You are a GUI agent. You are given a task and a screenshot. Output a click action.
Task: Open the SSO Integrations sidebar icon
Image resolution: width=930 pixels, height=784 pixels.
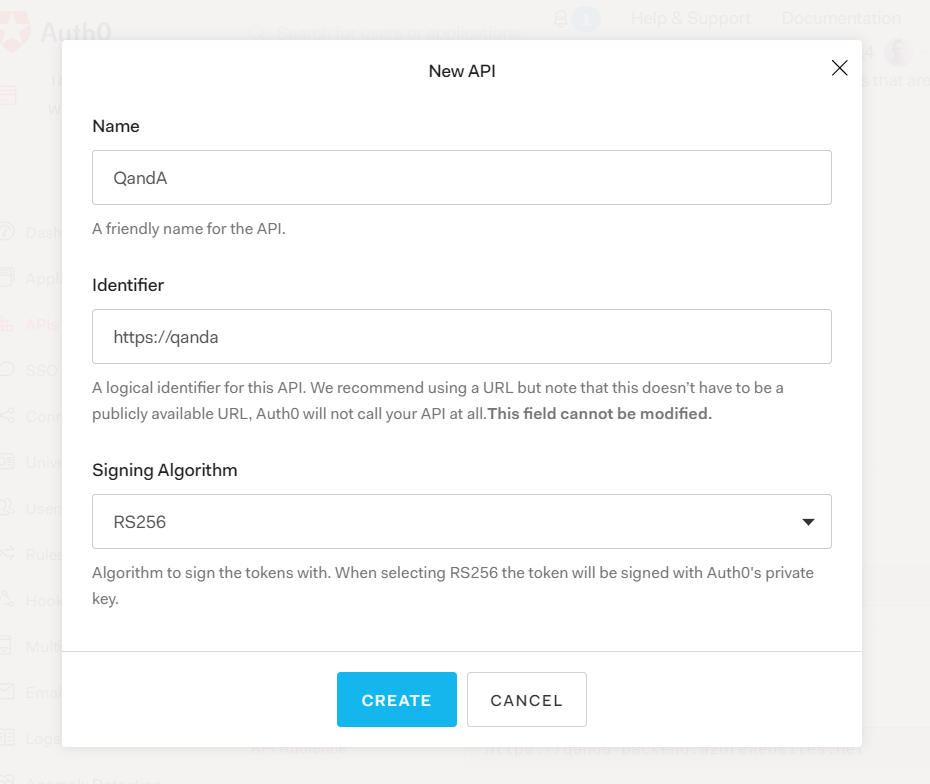(x=8, y=369)
